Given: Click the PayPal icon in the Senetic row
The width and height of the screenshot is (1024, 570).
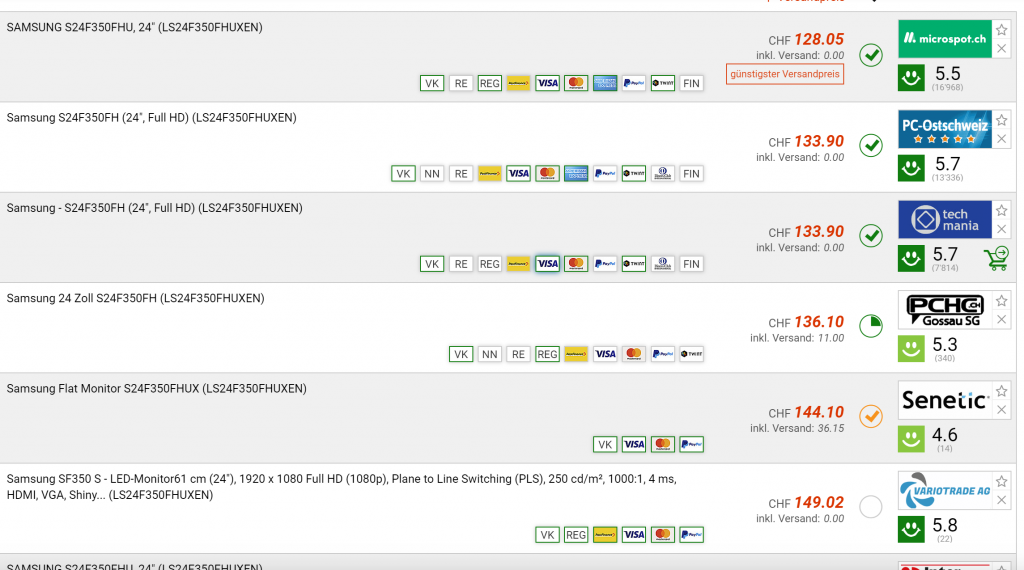Looking at the screenshot, I should (692, 445).
